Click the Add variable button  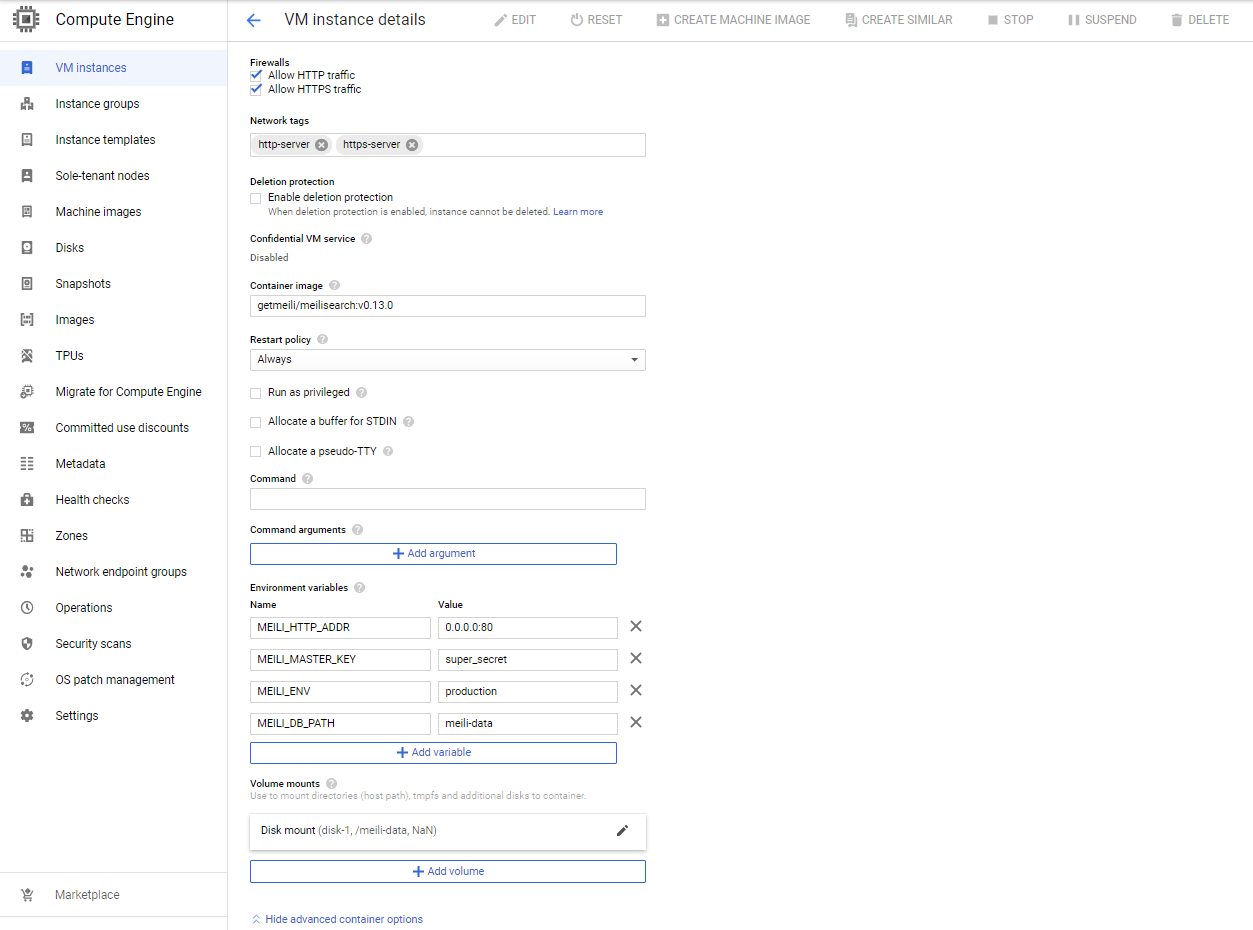coord(433,752)
